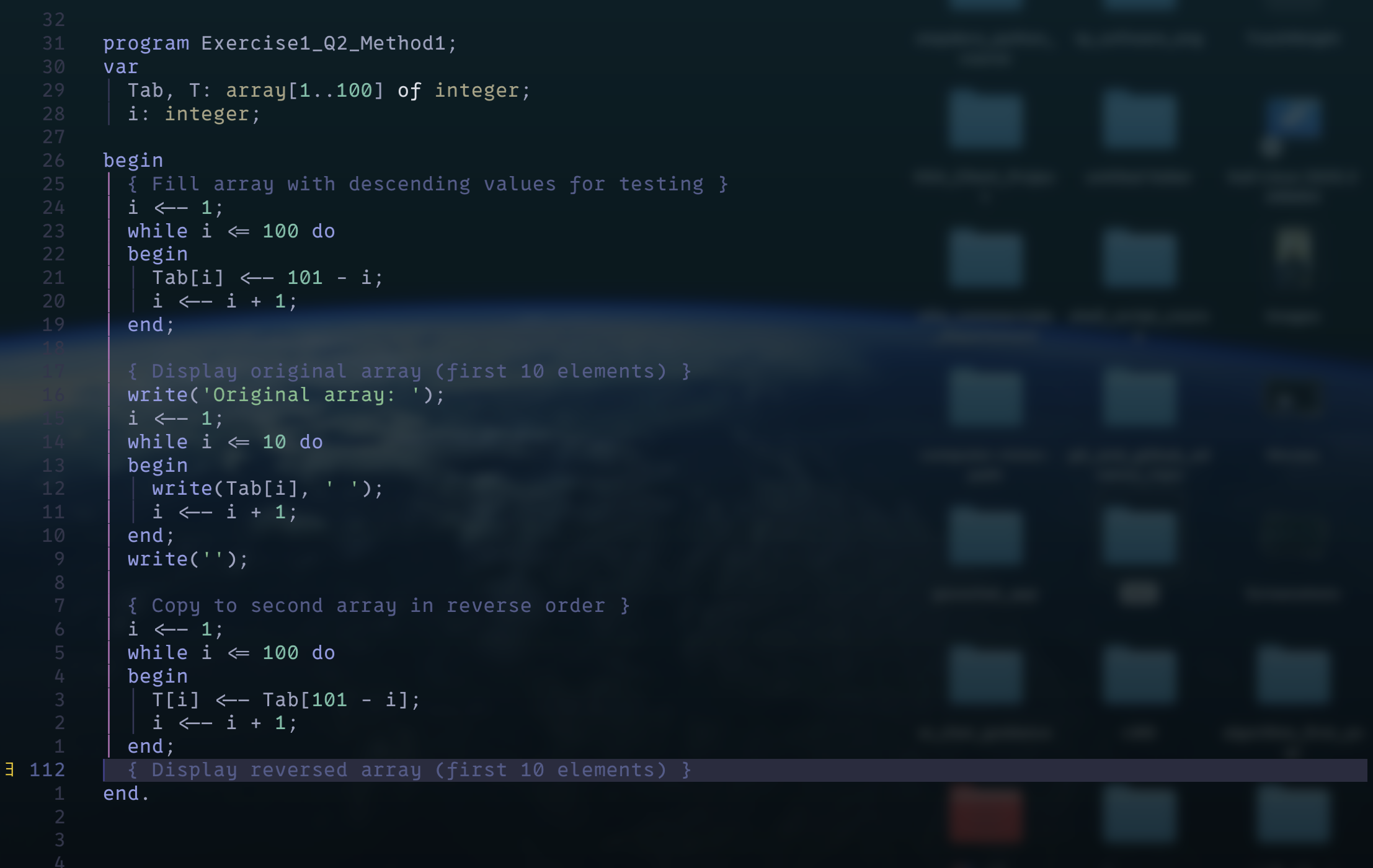Click the final 'end.' statement
1373x868 pixels.
(x=126, y=794)
